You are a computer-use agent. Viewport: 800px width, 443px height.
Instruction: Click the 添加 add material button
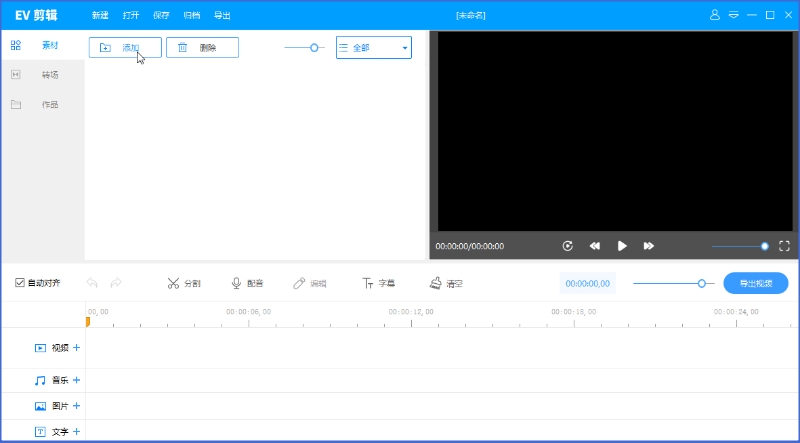coord(125,47)
